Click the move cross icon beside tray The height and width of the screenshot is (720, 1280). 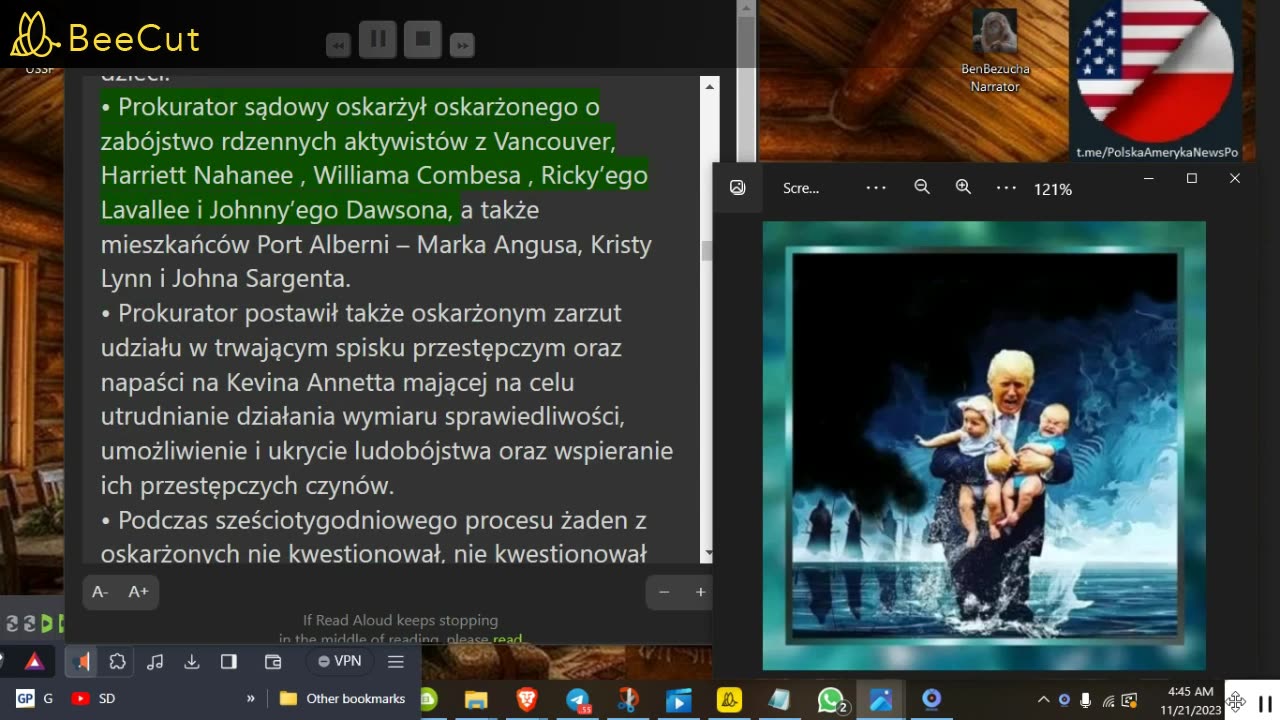pyautogui.click(x=1237, y=702)
